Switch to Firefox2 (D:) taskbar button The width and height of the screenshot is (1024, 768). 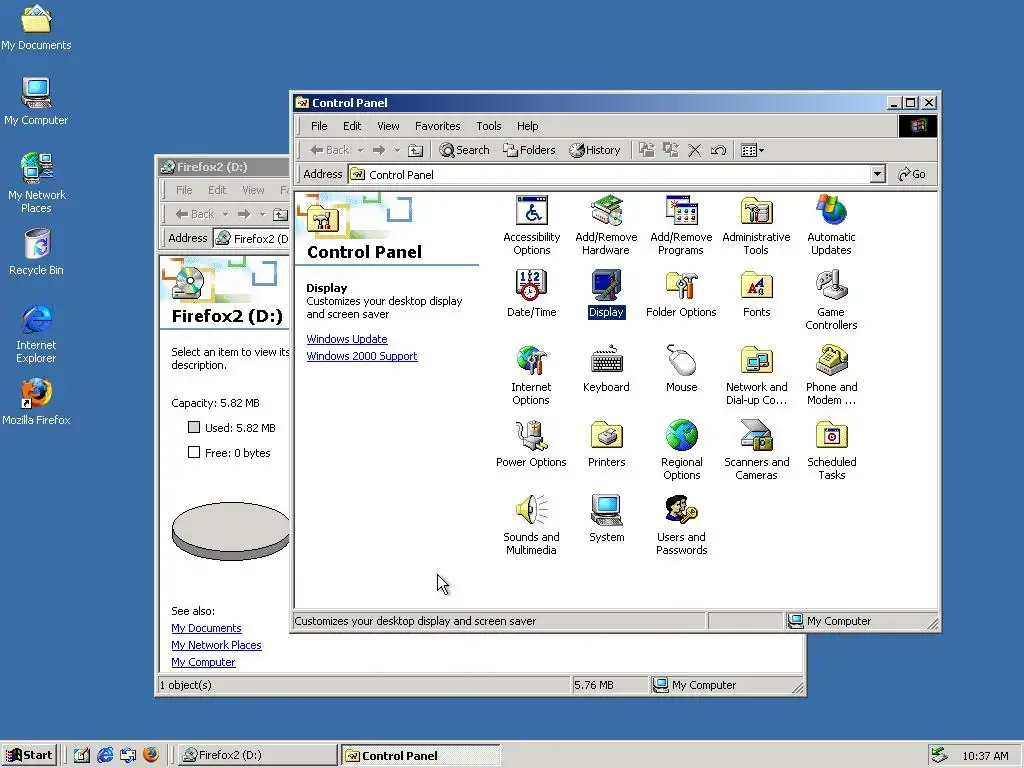coord(258,755)
